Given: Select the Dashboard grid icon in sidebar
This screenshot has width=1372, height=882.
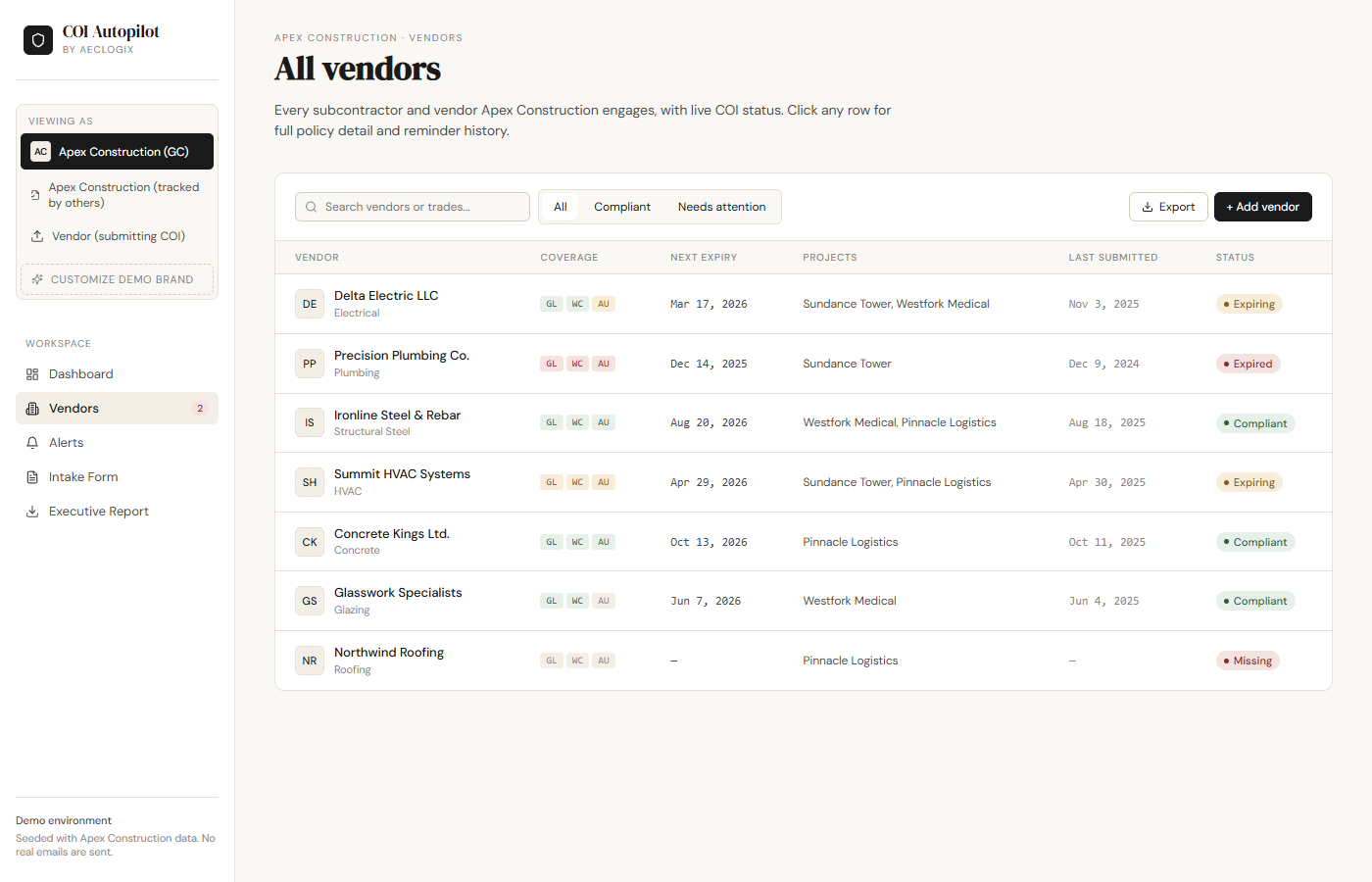Looking at the screenshot, I should tap(32, 373).
